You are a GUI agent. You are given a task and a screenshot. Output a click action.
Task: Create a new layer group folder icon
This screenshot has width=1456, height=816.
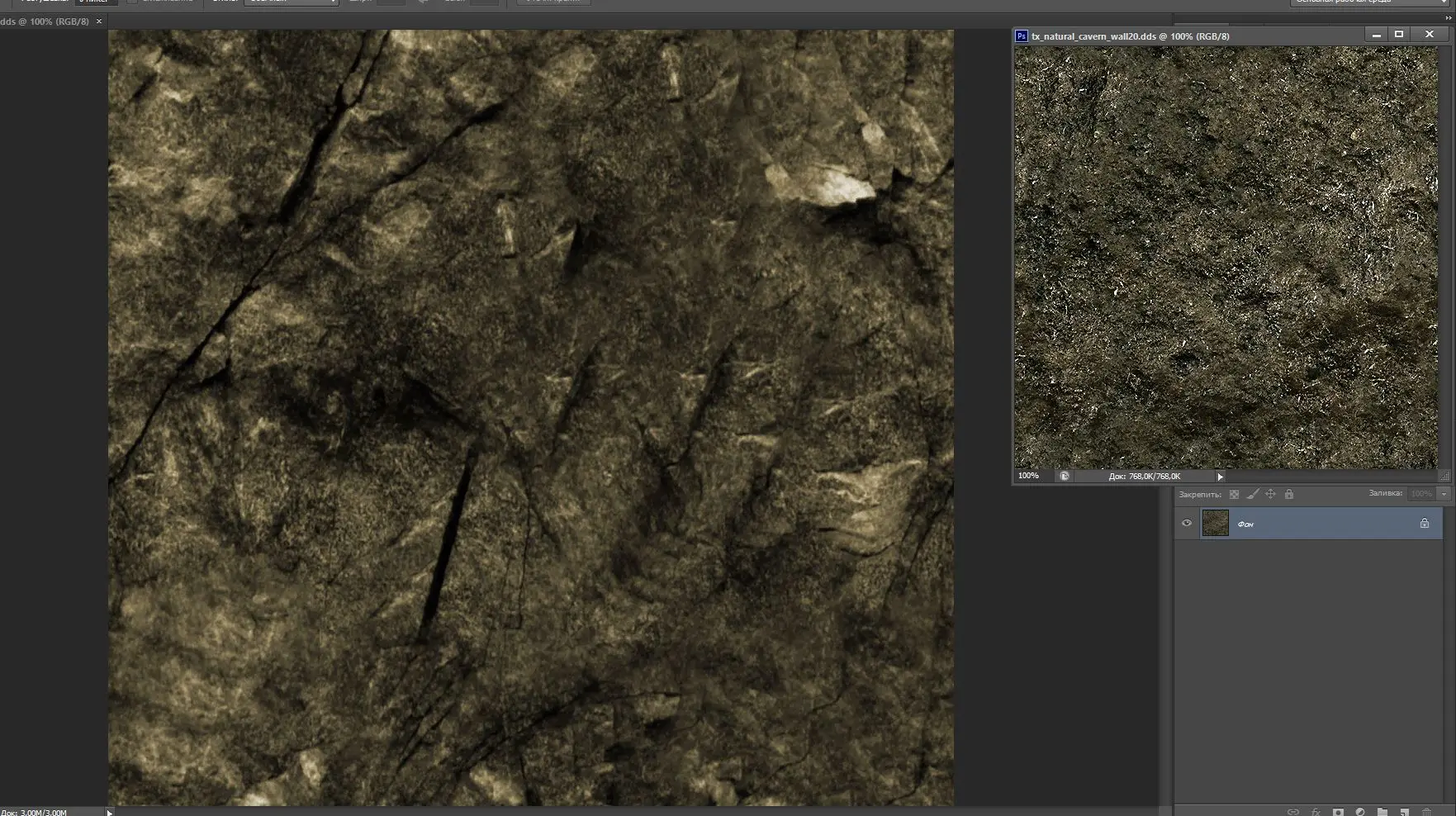[1382, 812]
